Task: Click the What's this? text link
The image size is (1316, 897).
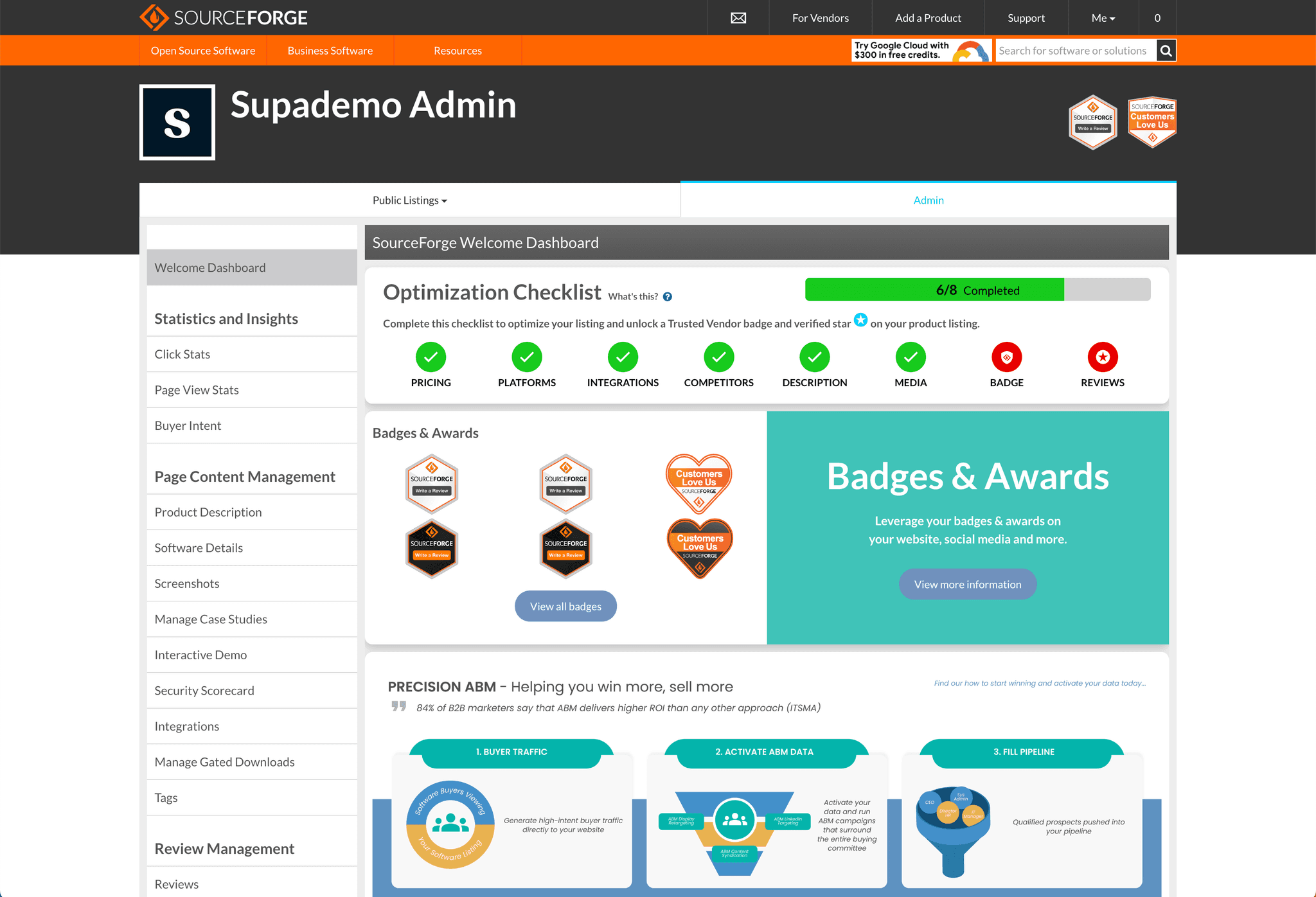Action: [633, 297]
